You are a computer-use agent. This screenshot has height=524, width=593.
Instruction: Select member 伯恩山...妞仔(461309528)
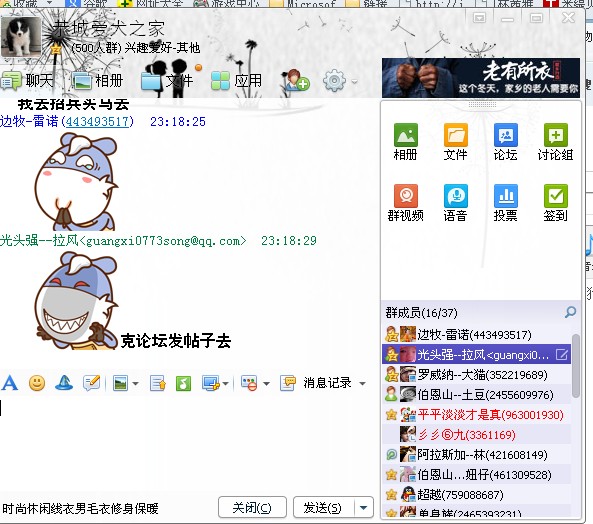pyautogui.click(x=477, y=475)
